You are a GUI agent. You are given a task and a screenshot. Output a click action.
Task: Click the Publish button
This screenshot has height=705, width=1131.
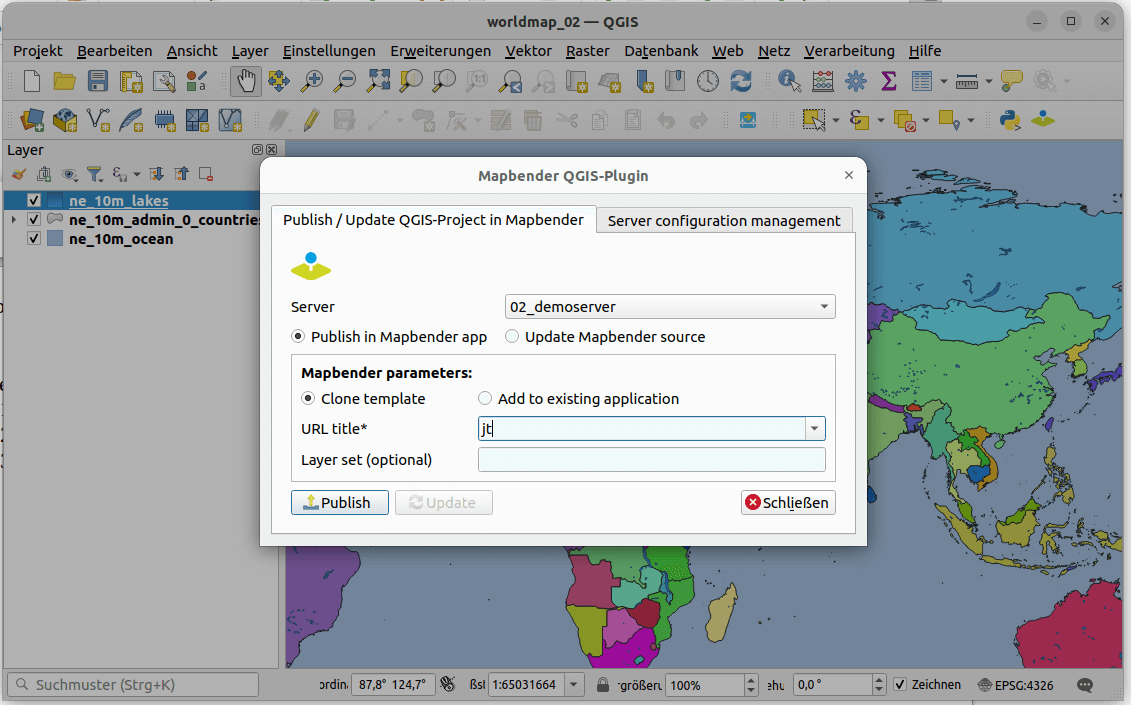(x=339, y=502)
